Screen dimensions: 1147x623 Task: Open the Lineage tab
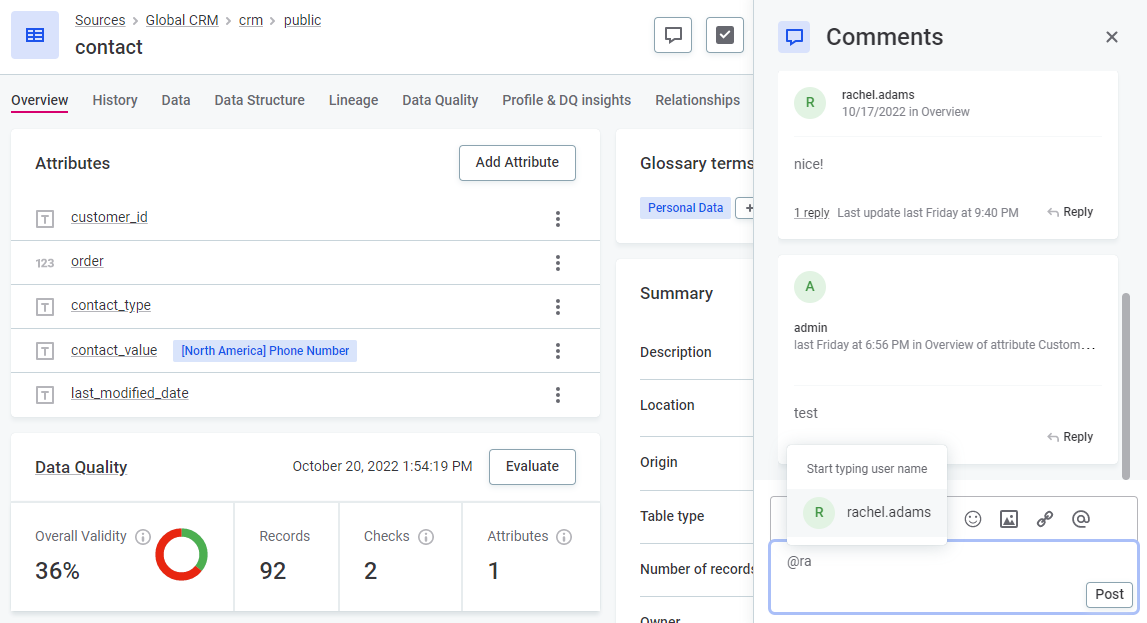(353, 100)
